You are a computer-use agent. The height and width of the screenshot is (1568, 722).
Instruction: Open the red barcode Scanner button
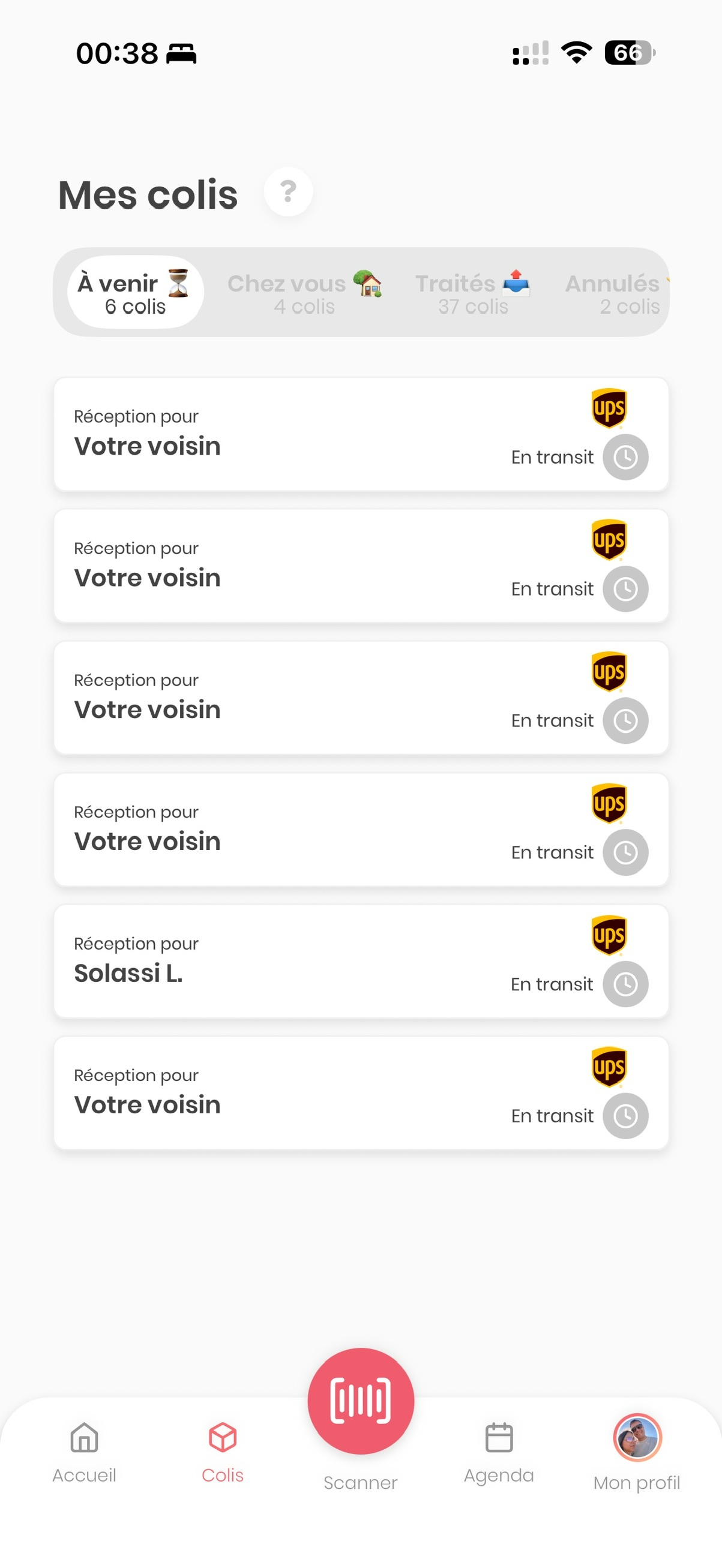click(x=360, y=1401)
